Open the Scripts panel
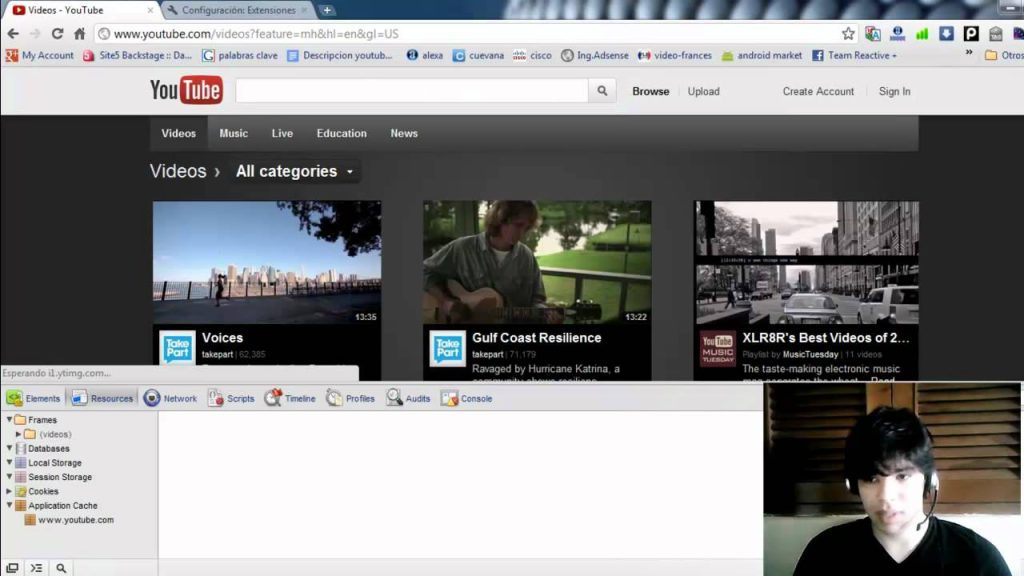The width and height of the screenshot is (1024, 576). [x=231, y=398]
